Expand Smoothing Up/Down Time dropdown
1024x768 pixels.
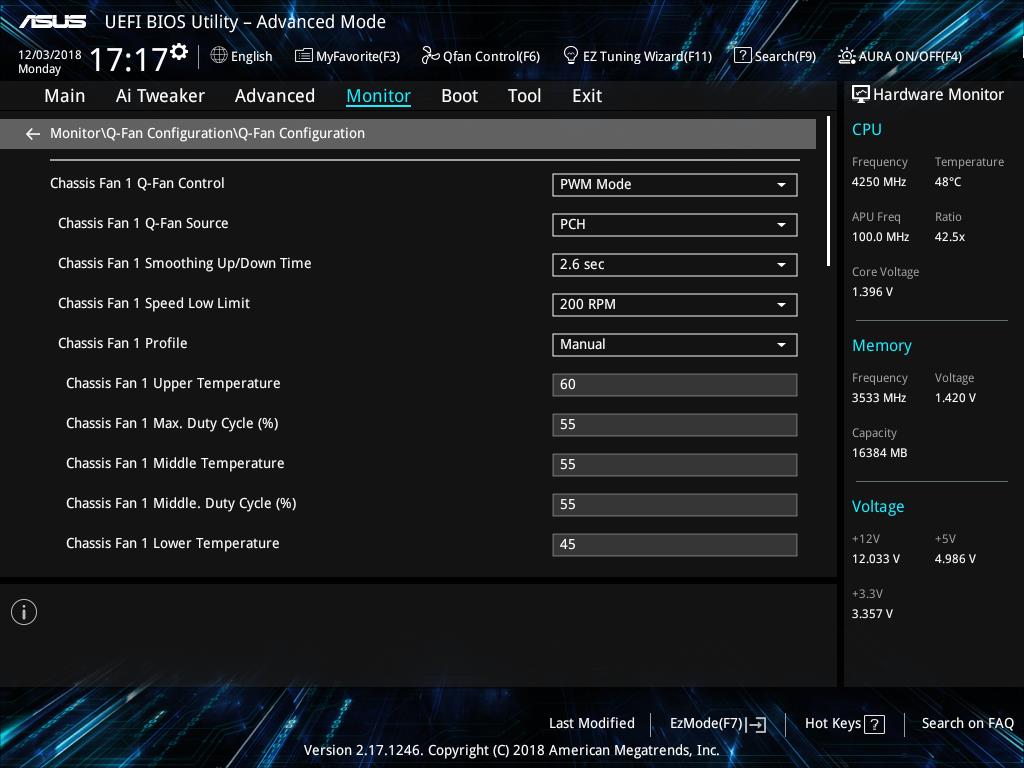click(x=675, y=264)
